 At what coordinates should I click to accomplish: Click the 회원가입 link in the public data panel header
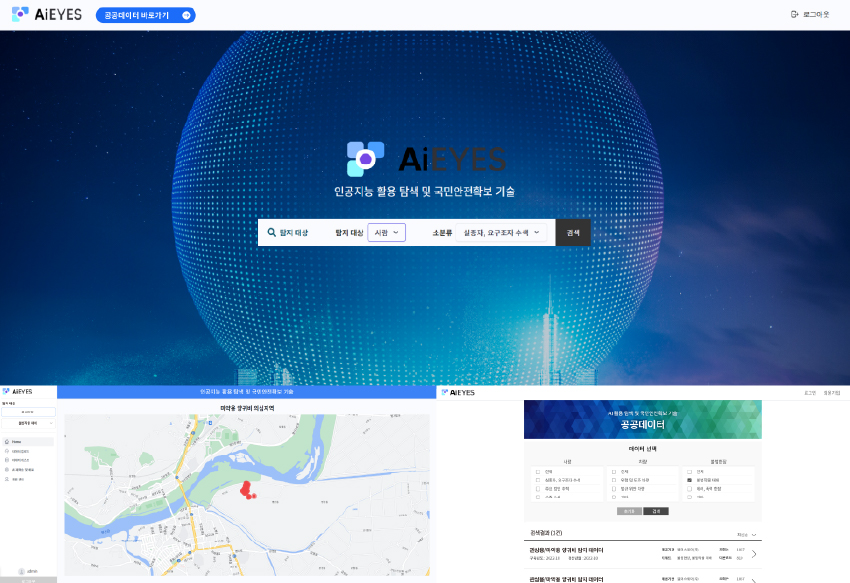832,393
